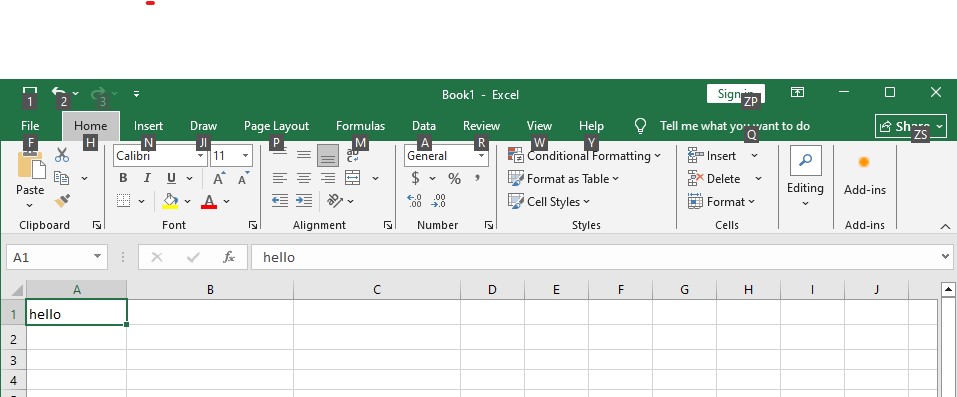The image size is (957, 397).
Task: Click the Format cells button
Action: (721, 201)
